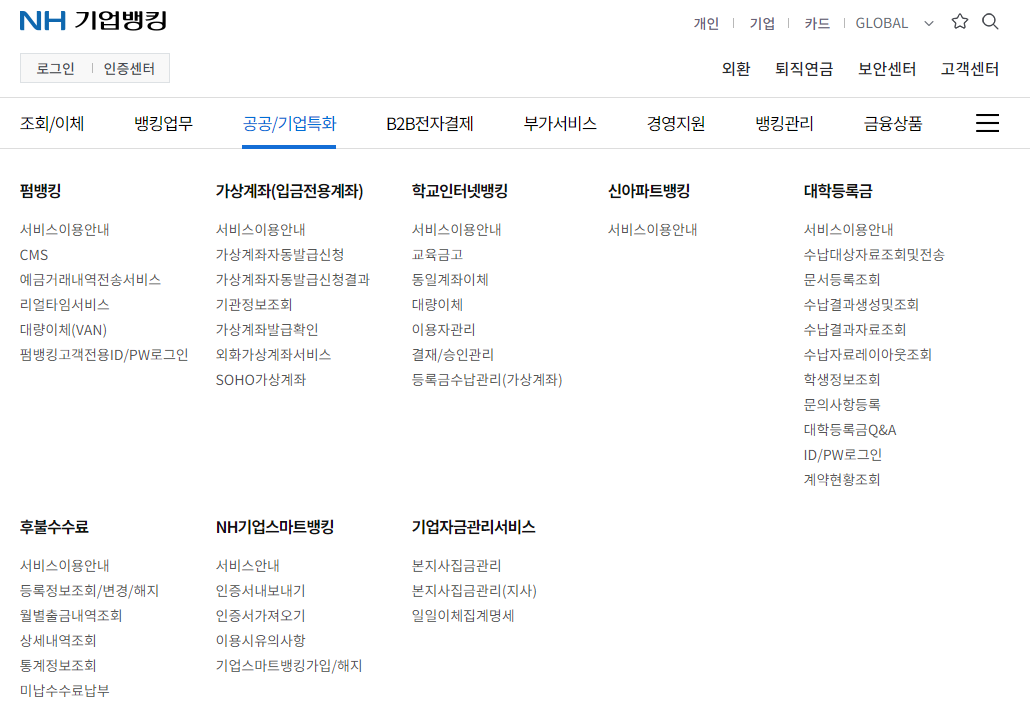Select the 개인 site link

[706, 24]
